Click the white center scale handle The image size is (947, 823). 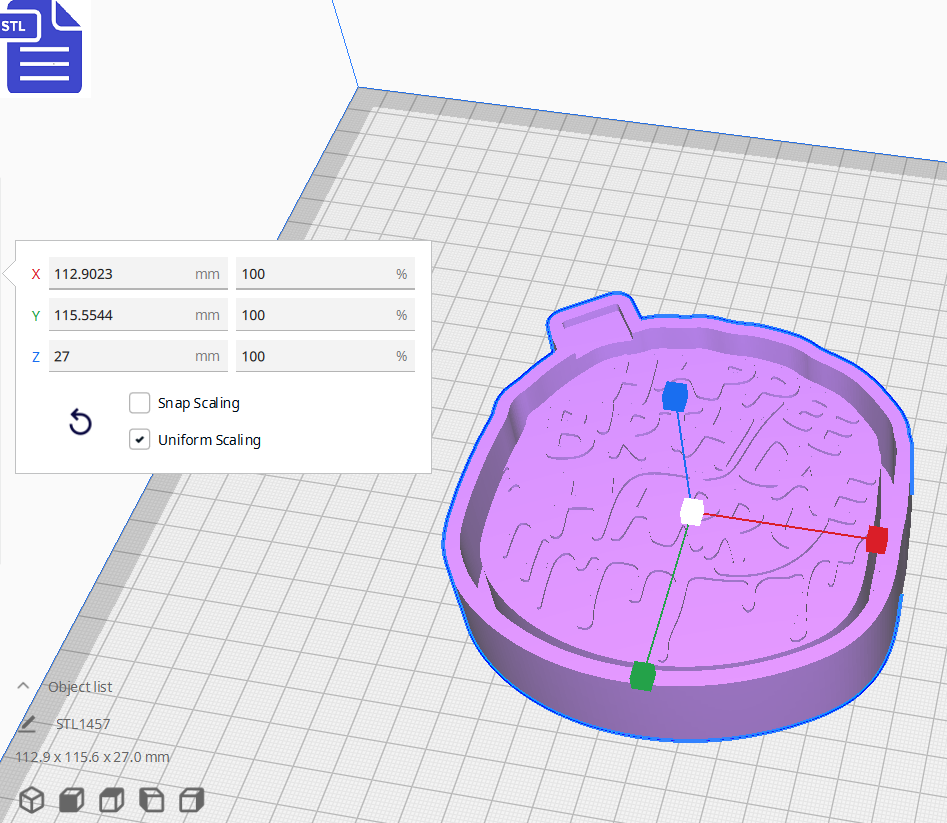pos(691,512)
